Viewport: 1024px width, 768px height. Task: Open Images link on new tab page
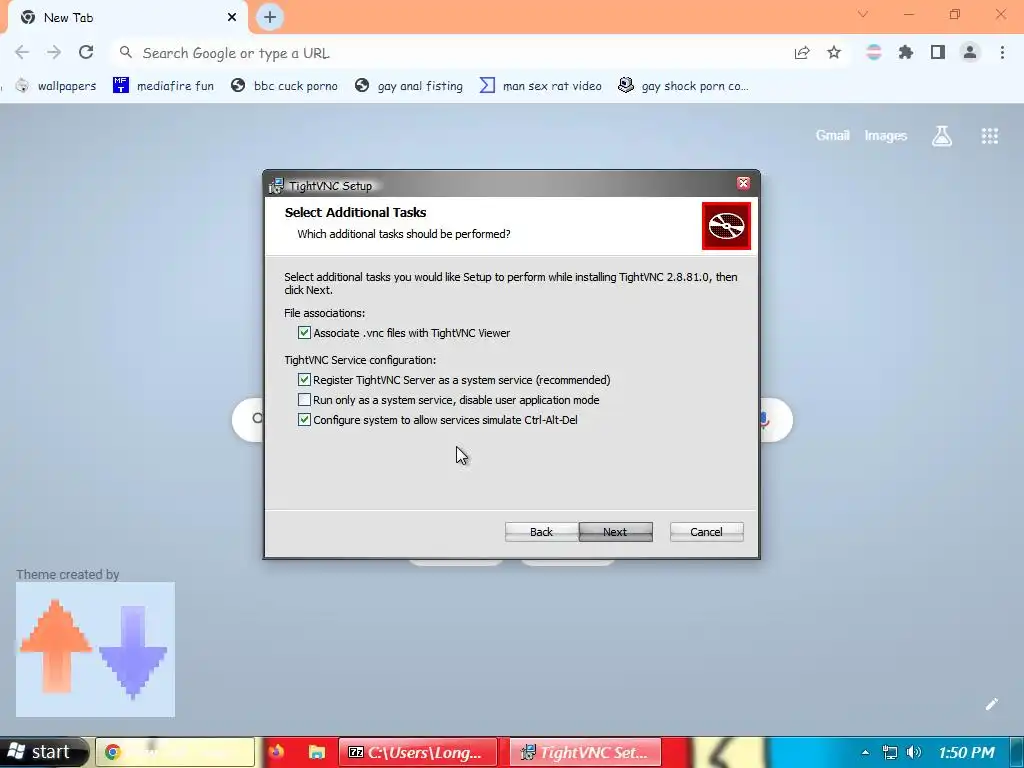(886, 136)
